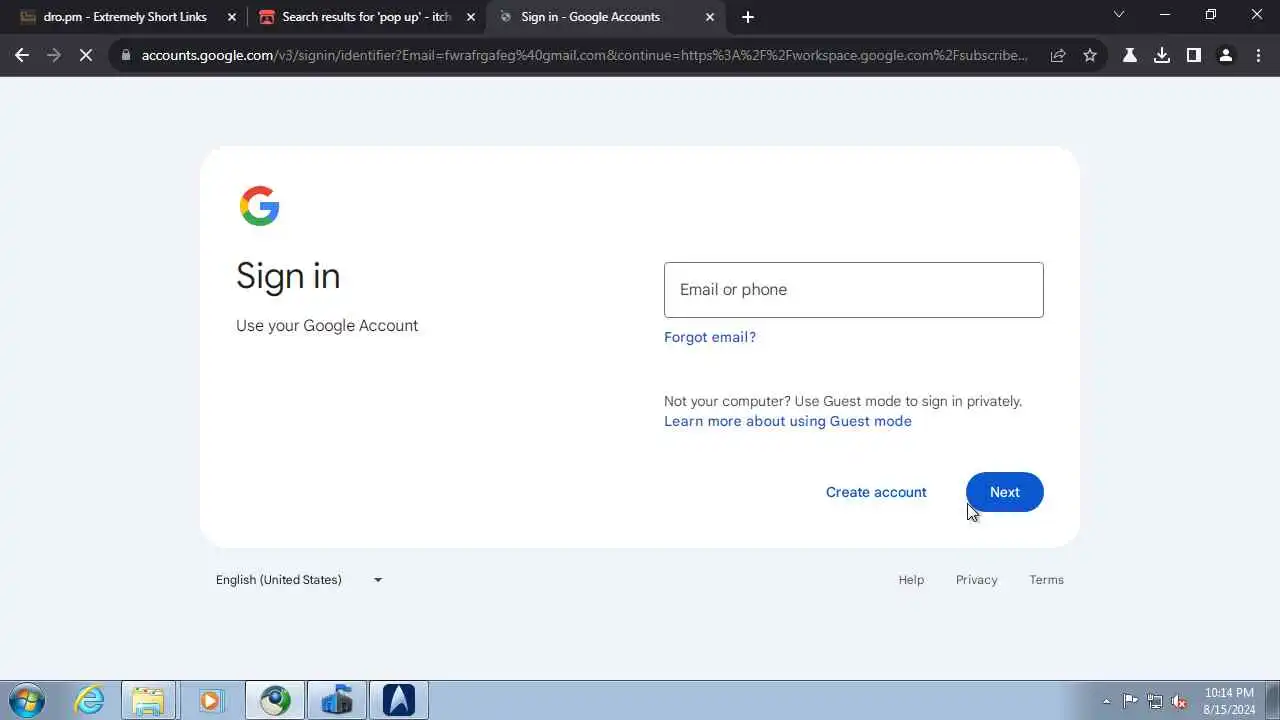The height and width of the screenshot is (720, 1280).
Task: Open the tab search chevron in the title bar
Action: click(1119, 15)
